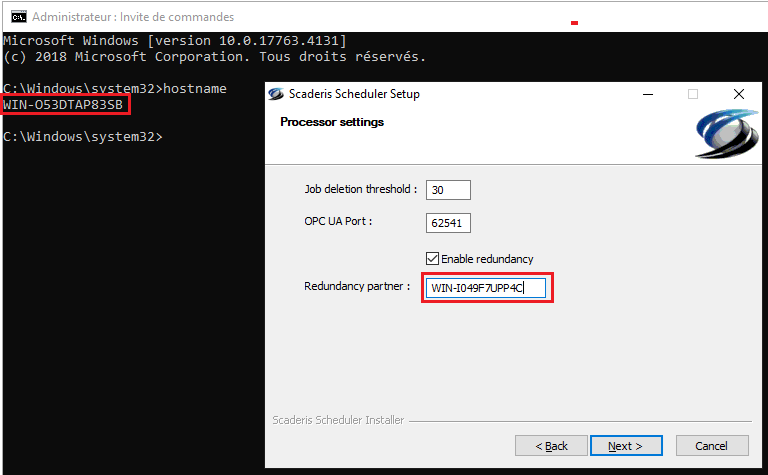Click the last command prompt line
Screen dimensions: 768x475
82,136
